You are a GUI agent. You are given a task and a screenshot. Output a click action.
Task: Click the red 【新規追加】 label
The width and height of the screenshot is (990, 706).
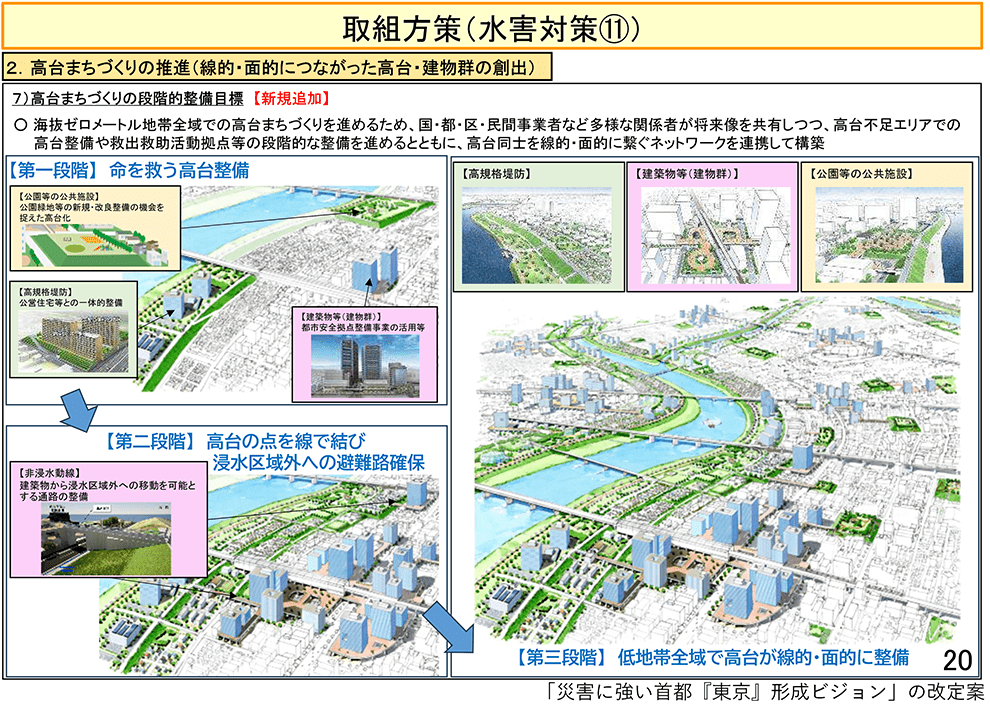(x=290, y=99)
